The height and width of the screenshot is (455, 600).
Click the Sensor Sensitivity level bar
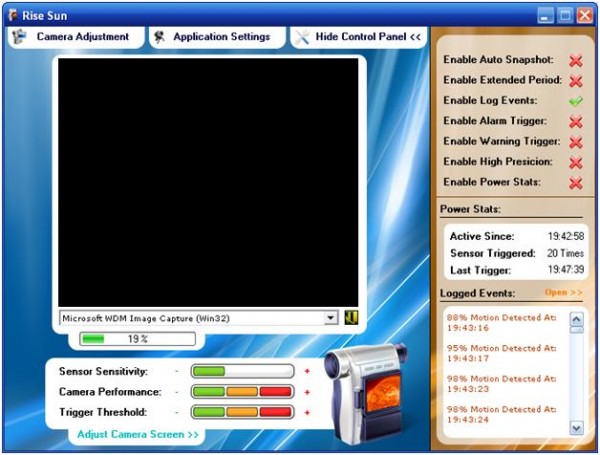coord(243,371)
